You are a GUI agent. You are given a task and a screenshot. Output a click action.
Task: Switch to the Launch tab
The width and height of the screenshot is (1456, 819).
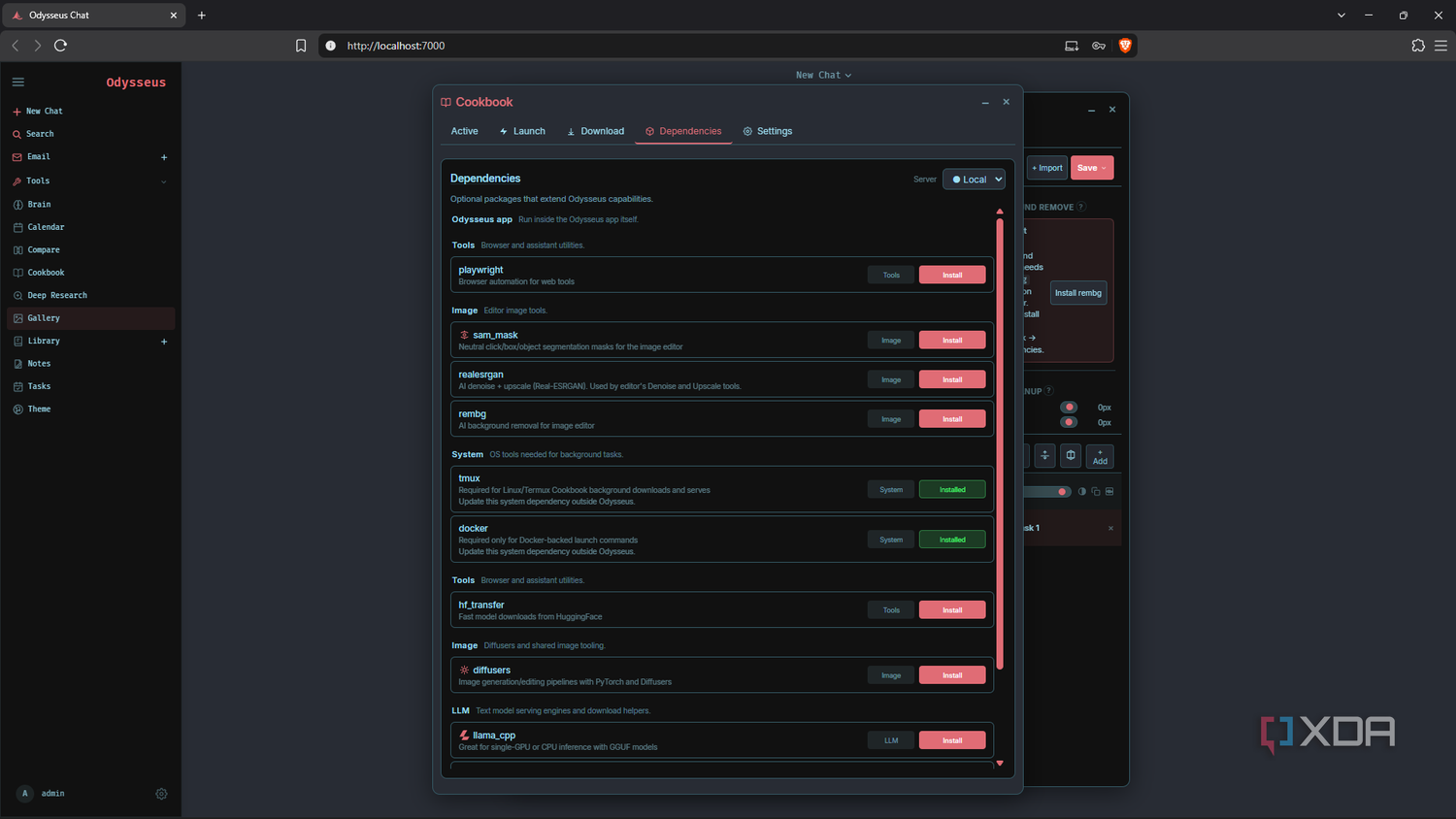pos(522,131)
